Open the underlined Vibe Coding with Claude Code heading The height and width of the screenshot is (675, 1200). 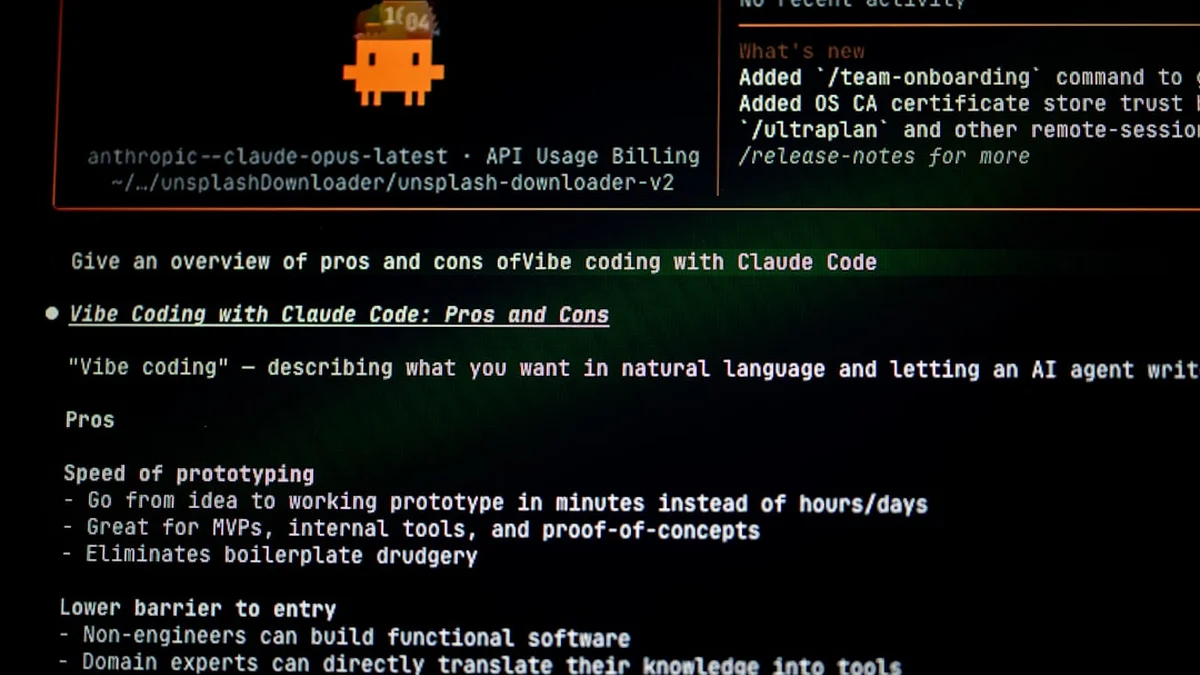point(339,315)
